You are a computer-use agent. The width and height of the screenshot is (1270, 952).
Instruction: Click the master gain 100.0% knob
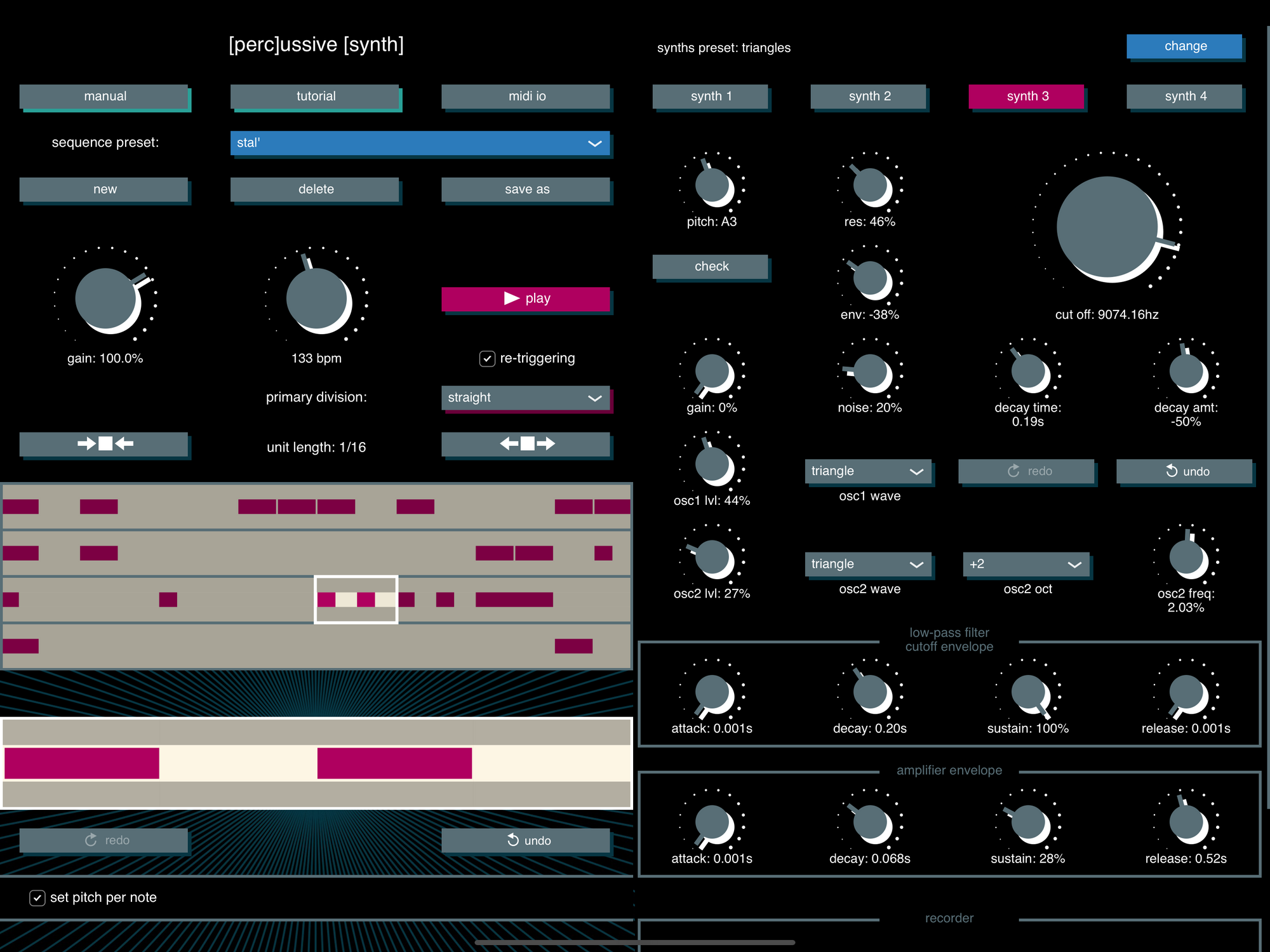105,299
